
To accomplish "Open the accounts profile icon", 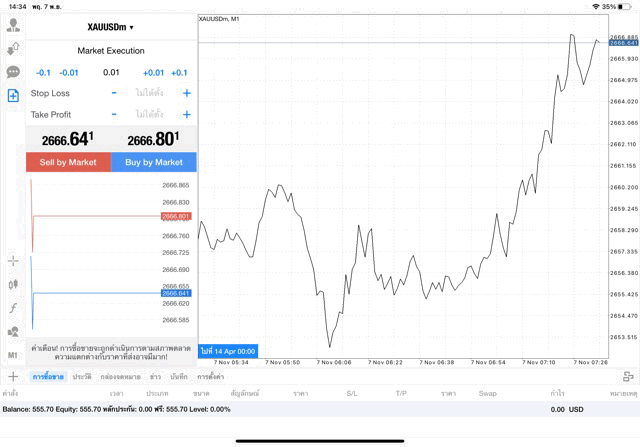I will (13, 24).
